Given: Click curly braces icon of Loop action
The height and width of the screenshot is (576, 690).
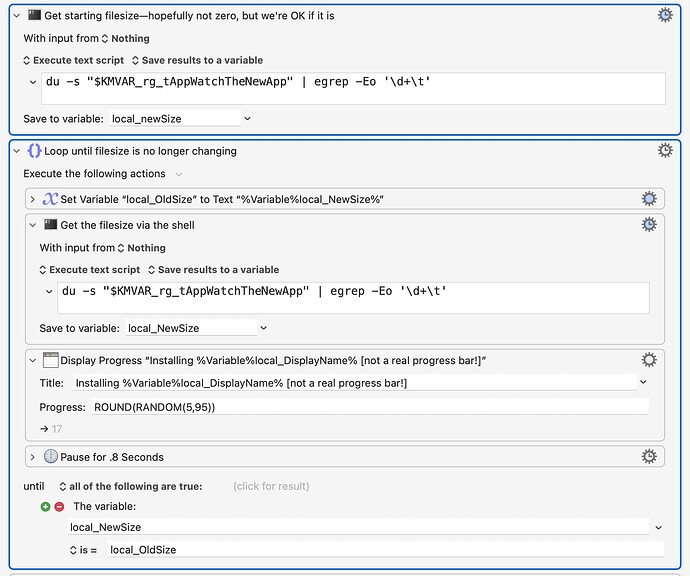Looking at the screenshot, I should pyautogui.click(x=34, y=151).
